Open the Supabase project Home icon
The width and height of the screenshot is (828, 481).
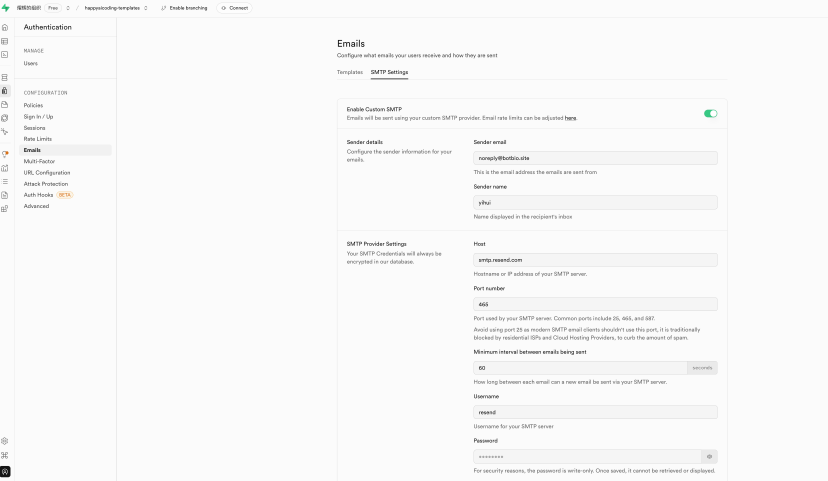point(5,27)
